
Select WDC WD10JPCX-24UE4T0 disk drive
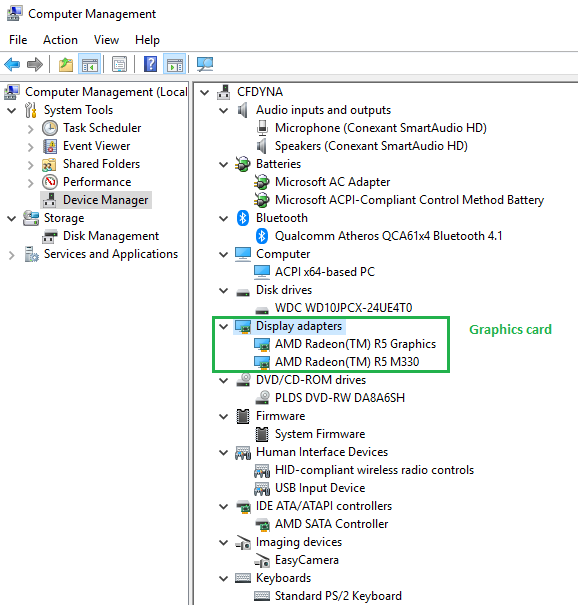[343, 308]
